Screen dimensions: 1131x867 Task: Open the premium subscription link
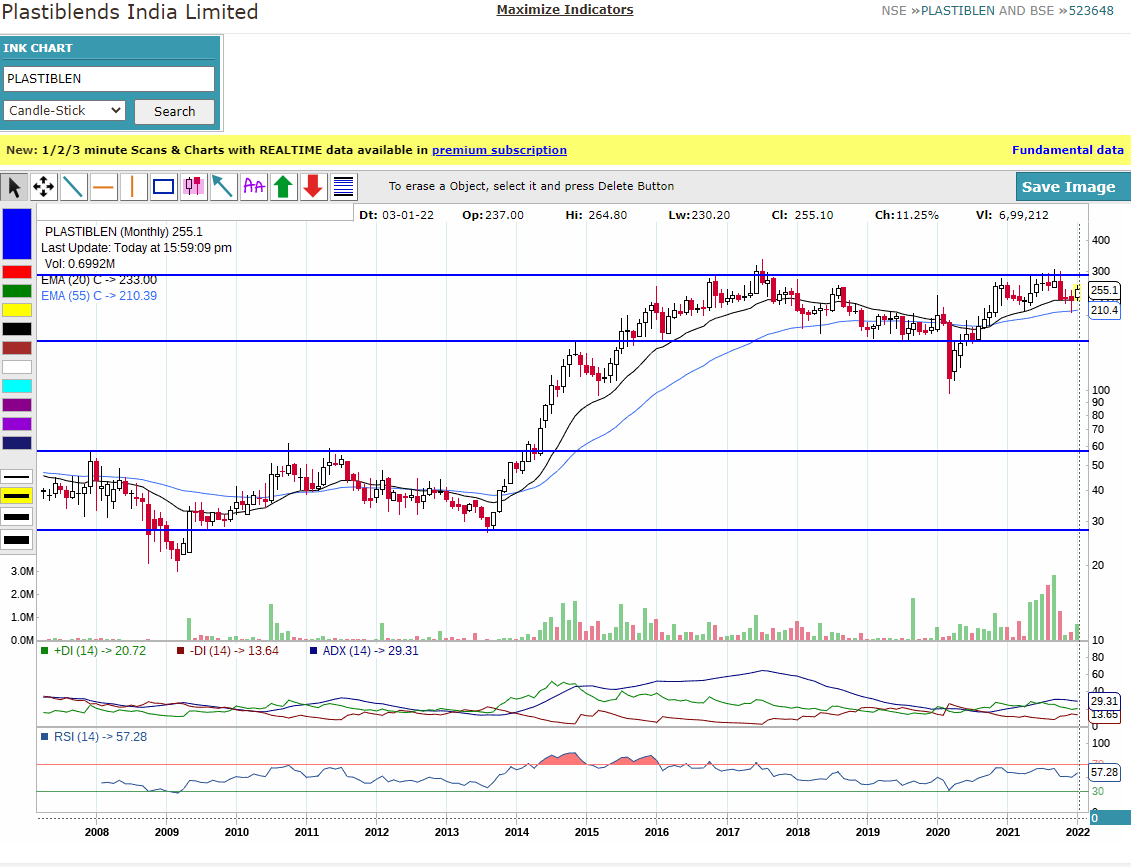[x=499, y=150]
